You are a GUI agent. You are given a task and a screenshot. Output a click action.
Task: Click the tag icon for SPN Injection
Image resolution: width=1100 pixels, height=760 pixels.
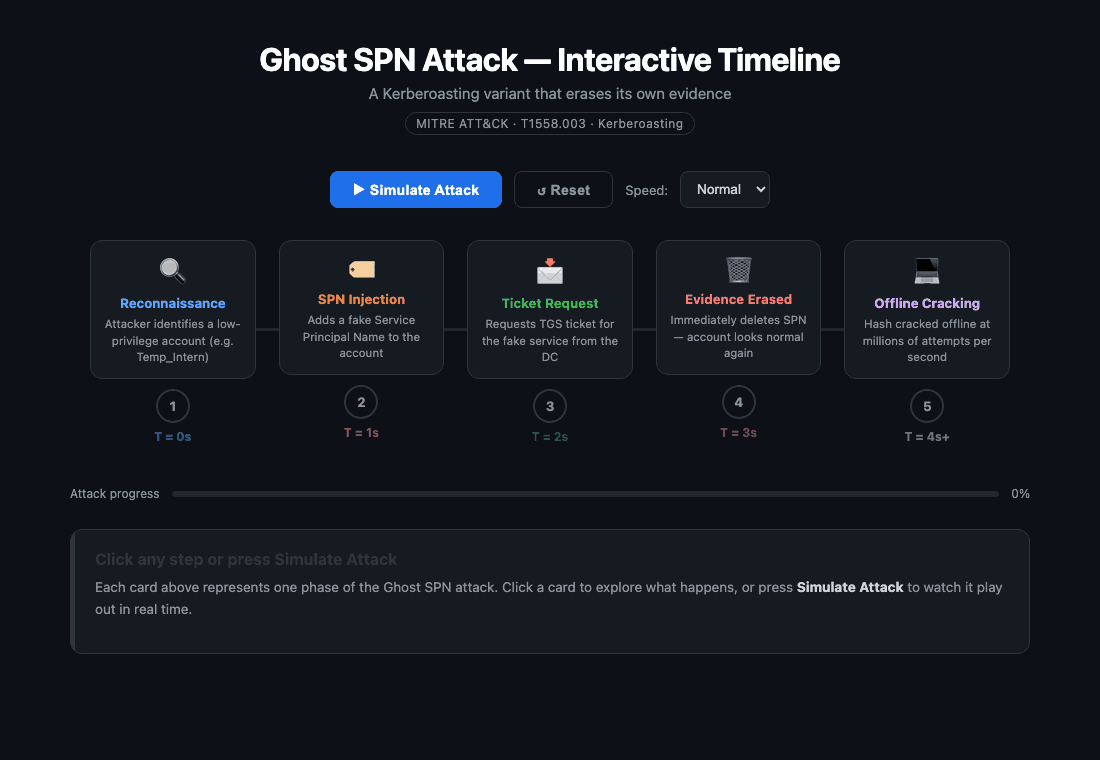[x=361, y=269]
